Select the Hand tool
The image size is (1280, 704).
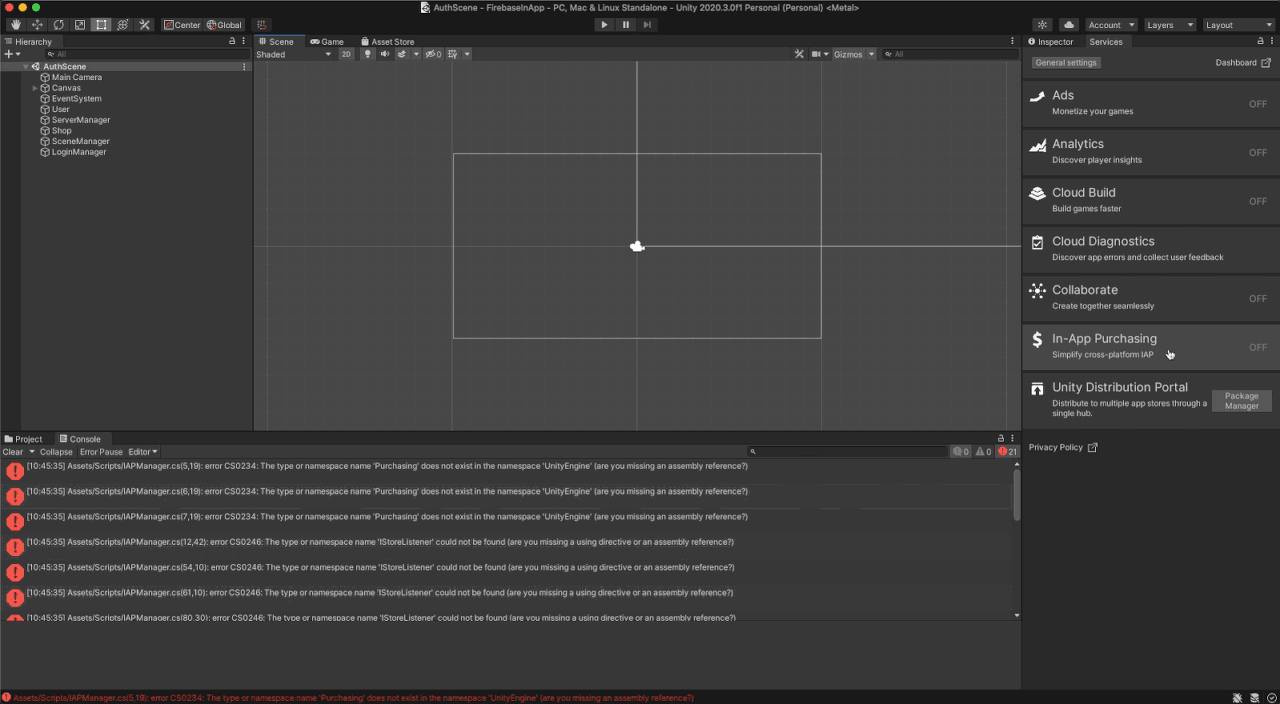point(16,24)
